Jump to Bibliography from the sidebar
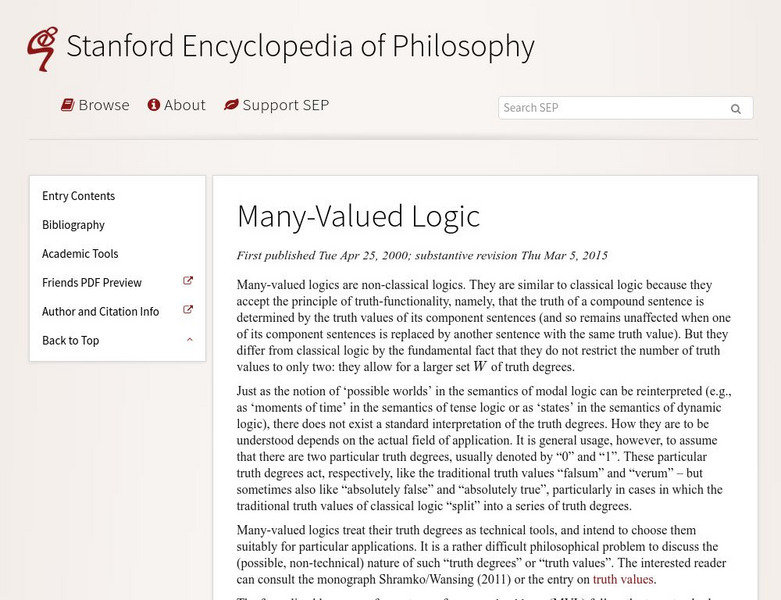 coord(73,225)
